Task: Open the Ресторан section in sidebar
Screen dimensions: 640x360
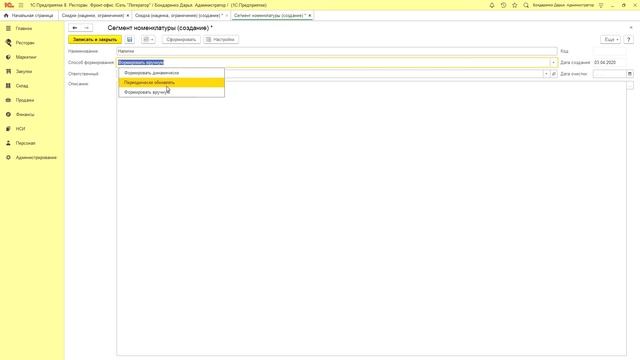Action: click(x=24, y=43)
